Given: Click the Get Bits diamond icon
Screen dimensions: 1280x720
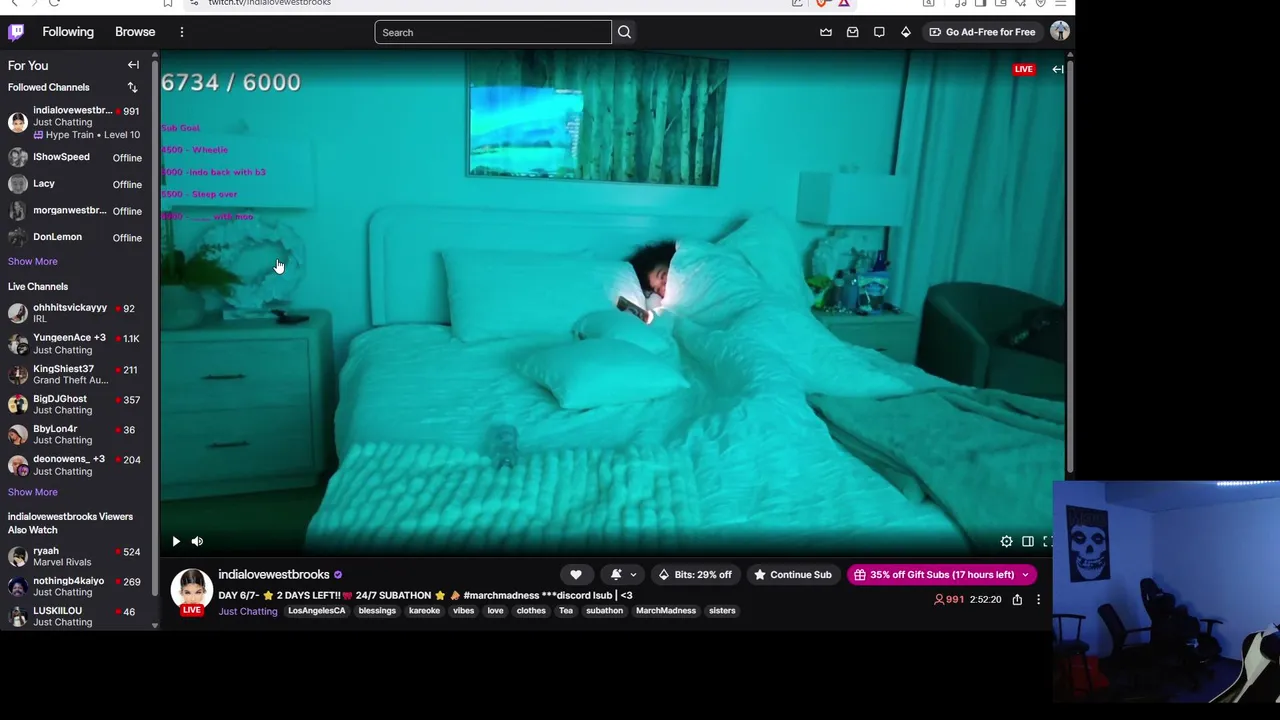Looking at the screenshot, I should point(905,32).
